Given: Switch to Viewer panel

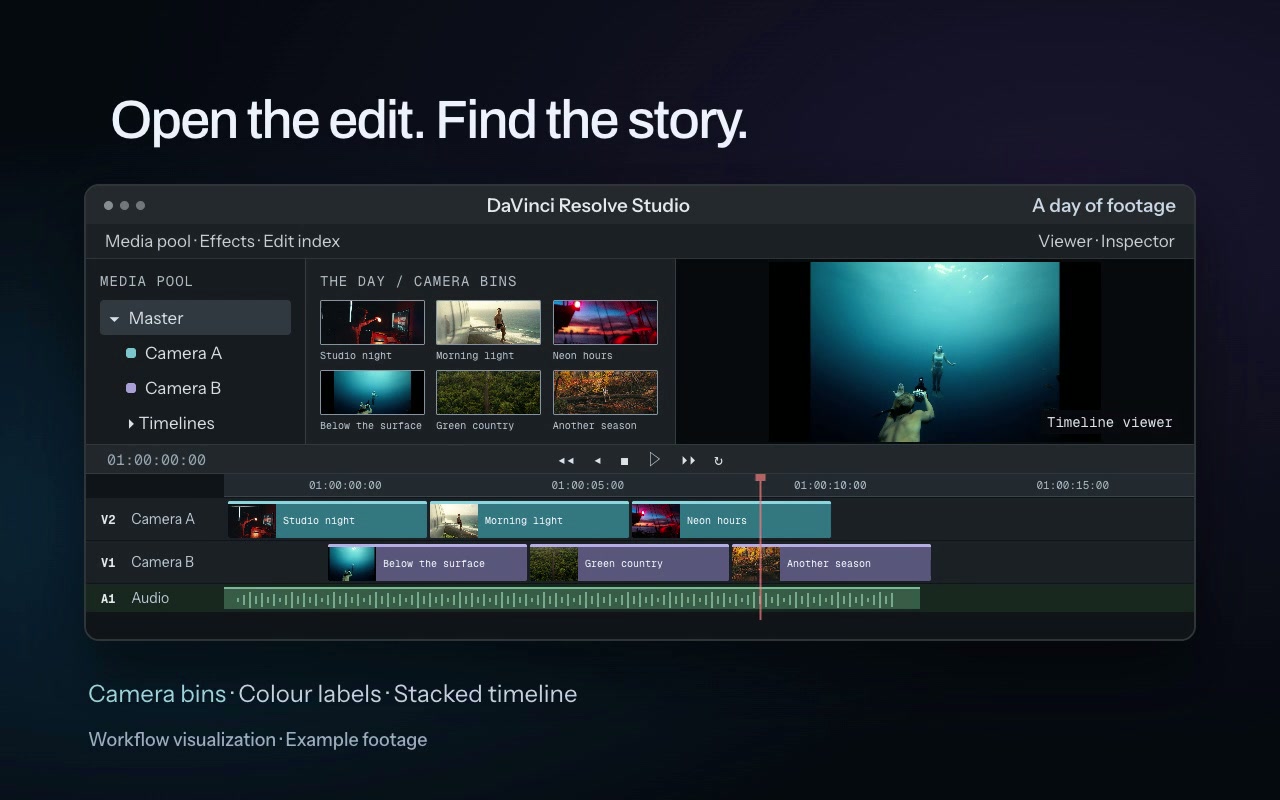Looking at the screenshot, I should [x=1065, y=241].
